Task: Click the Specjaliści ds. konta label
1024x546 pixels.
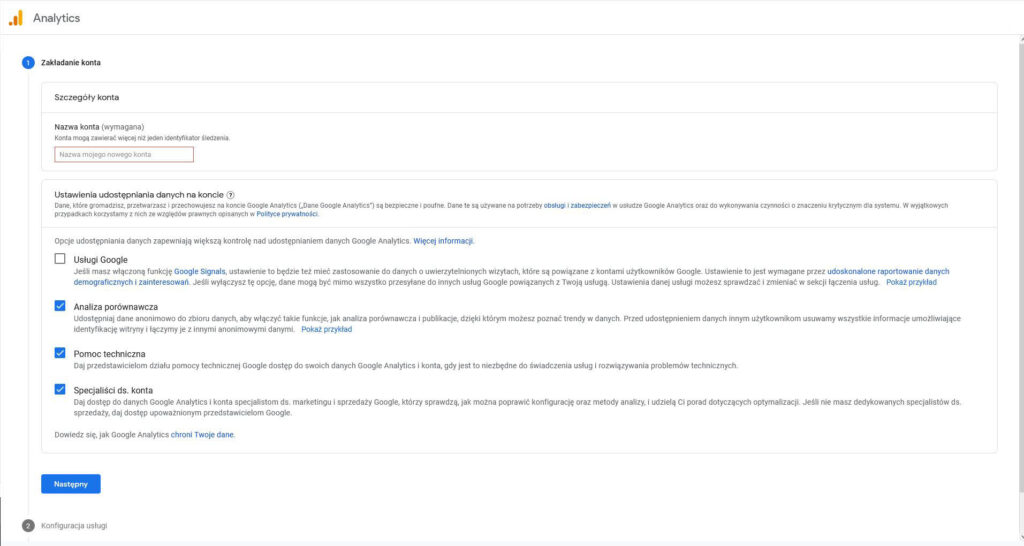Action: (113, 390)
